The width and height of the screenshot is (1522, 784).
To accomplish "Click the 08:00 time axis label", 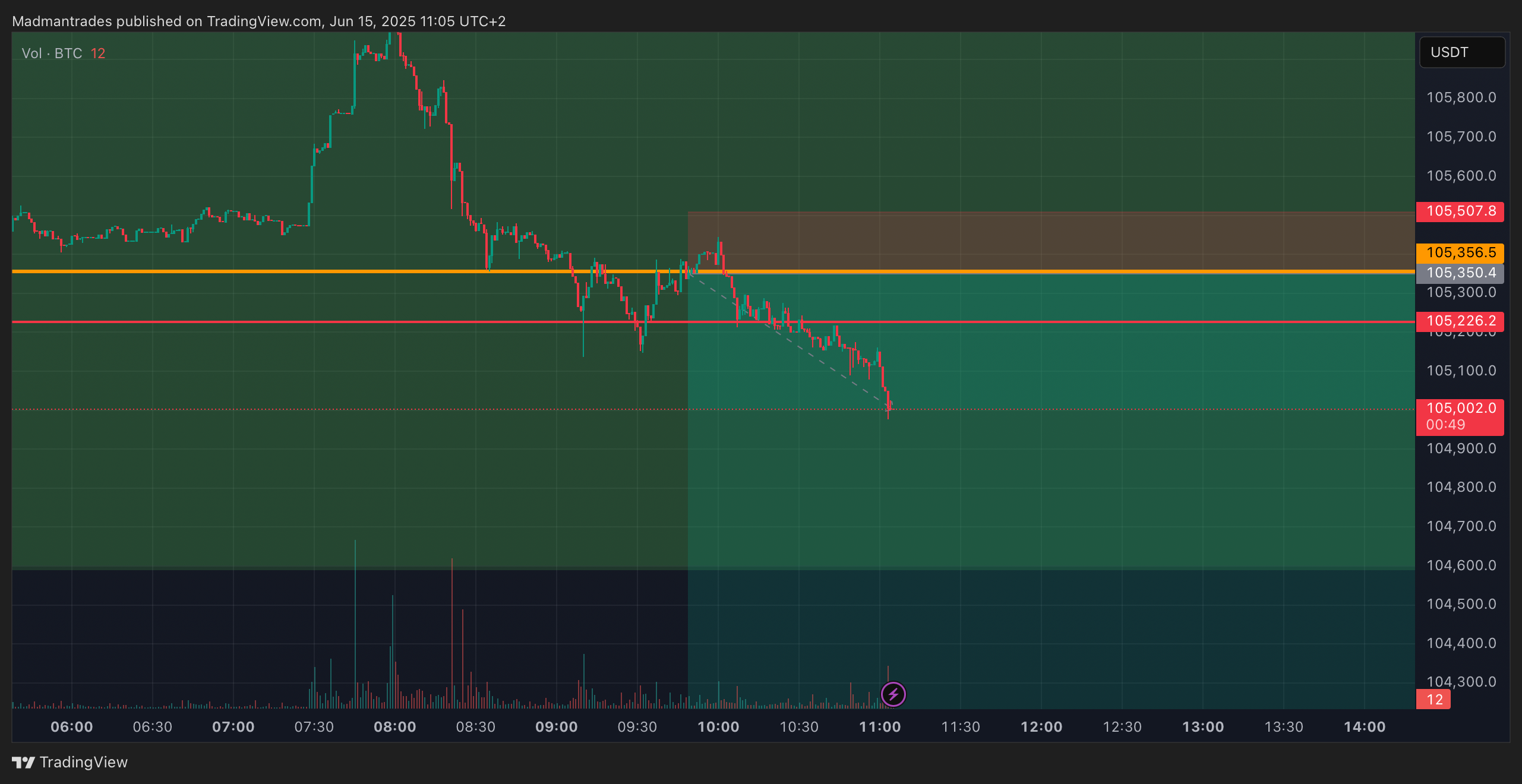I will (x=395, y=727).
